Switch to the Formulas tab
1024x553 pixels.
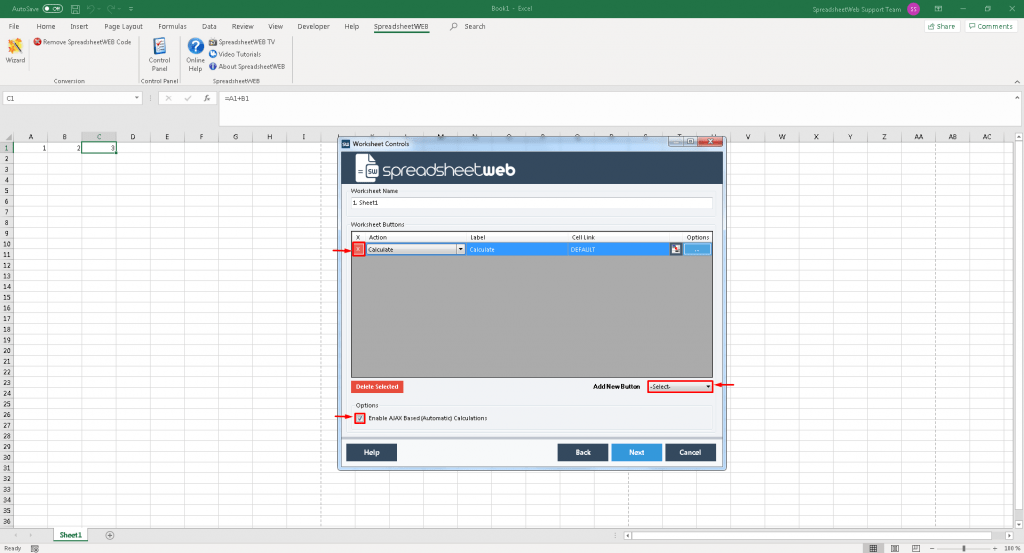172,27
